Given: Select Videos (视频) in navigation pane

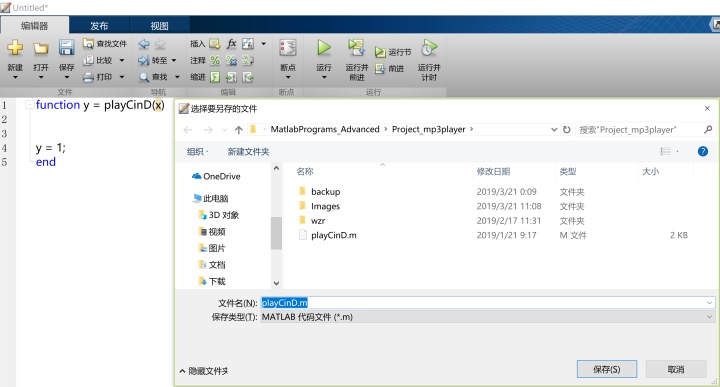Looking at the screenshot, I should (x=212, y=231).
